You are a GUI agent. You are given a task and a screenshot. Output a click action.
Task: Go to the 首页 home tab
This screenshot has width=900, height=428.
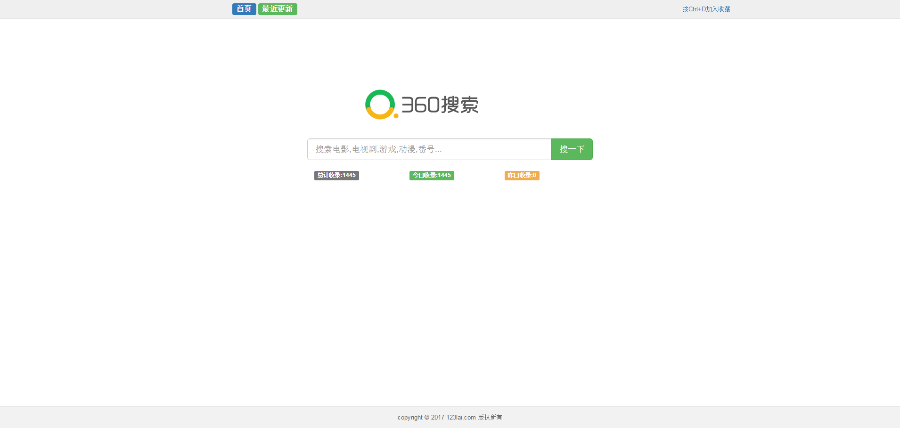coord(243,9)
